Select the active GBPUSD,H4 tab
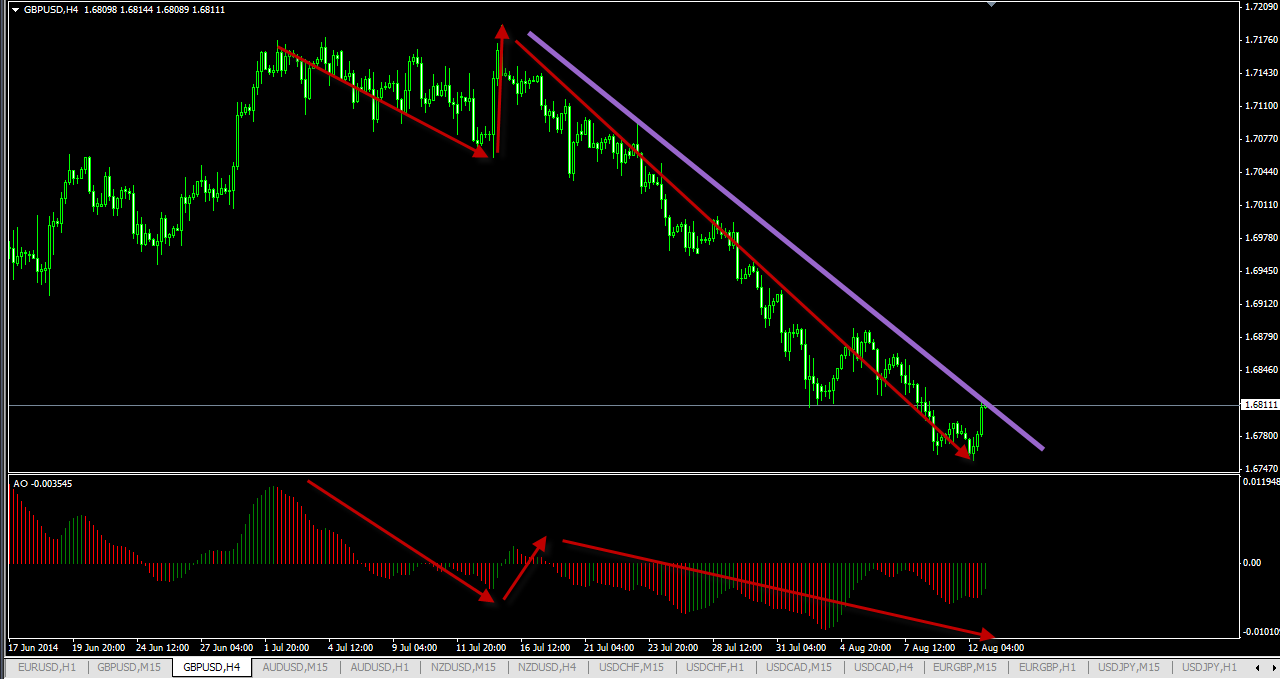This screenshot has width=1280, height=679. (x=211, y=667)
